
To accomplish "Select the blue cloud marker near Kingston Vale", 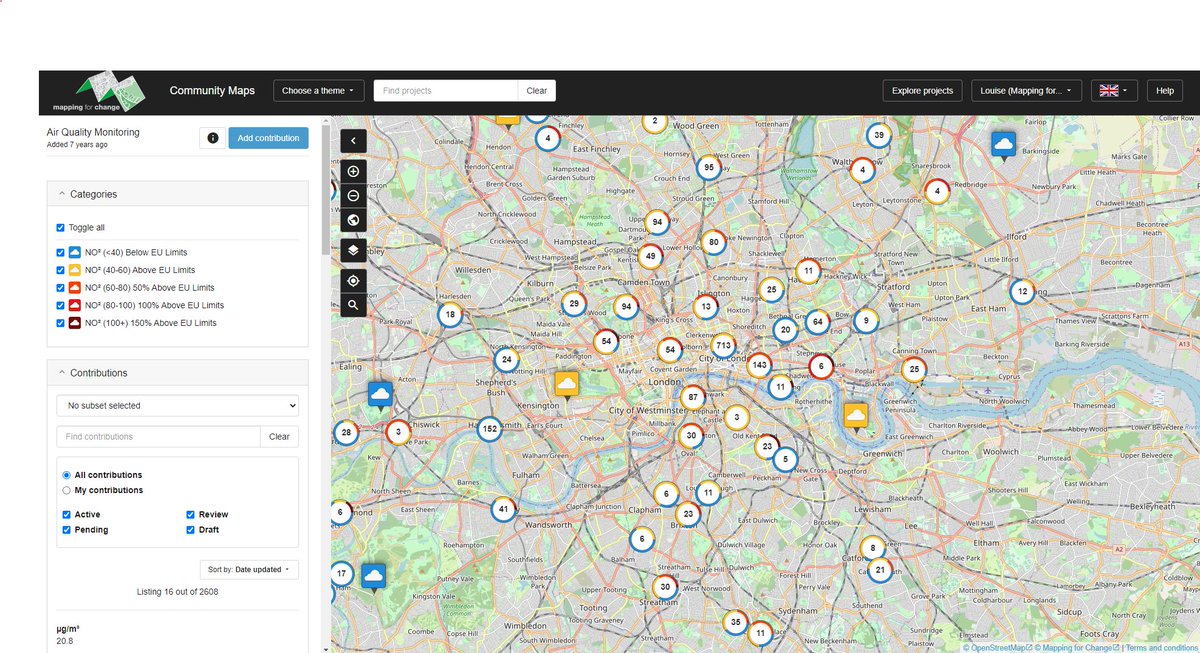I will [x=374, y=577].
